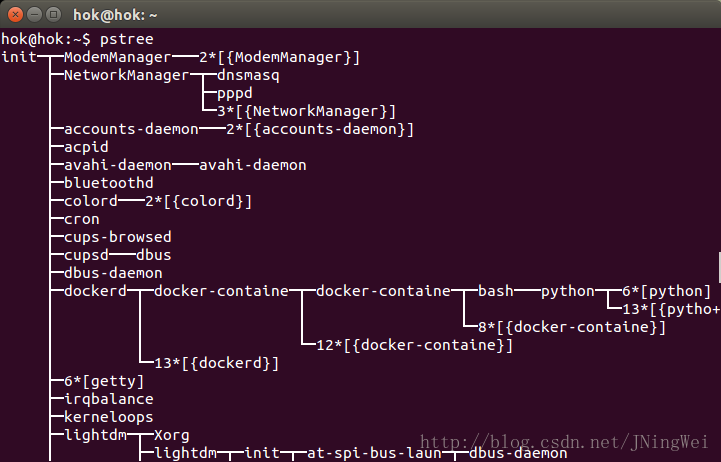Click the bluetoothd process entry
Viewport: 721px width, 462px height.
pos(108,183)
